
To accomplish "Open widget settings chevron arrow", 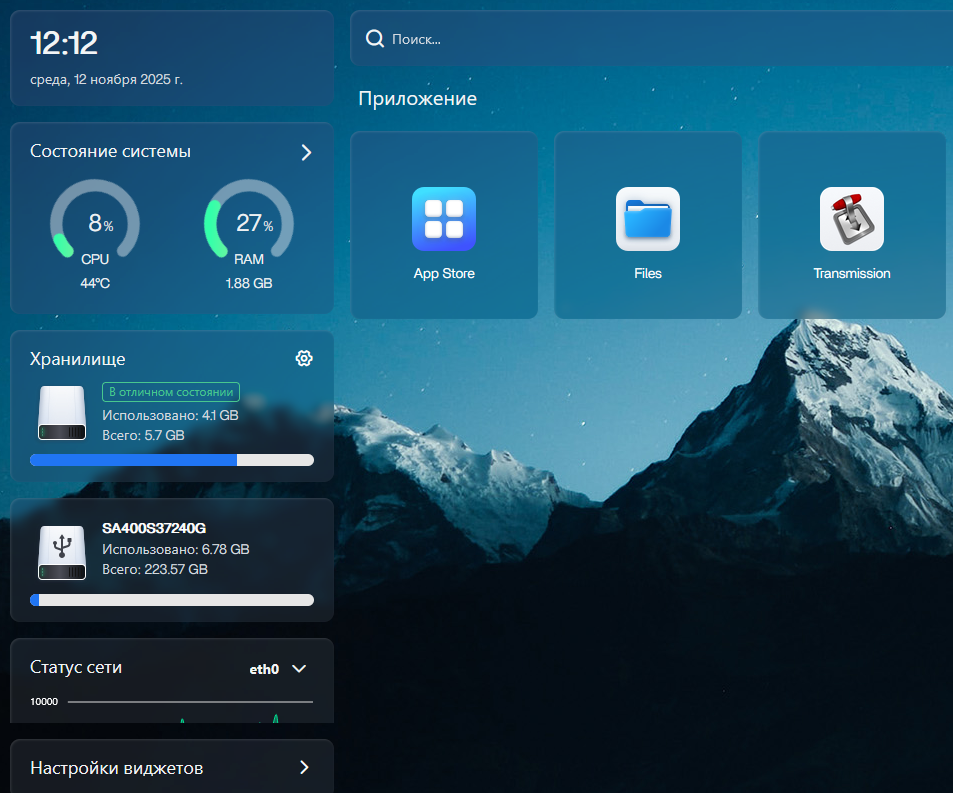I will coord(304,767).
